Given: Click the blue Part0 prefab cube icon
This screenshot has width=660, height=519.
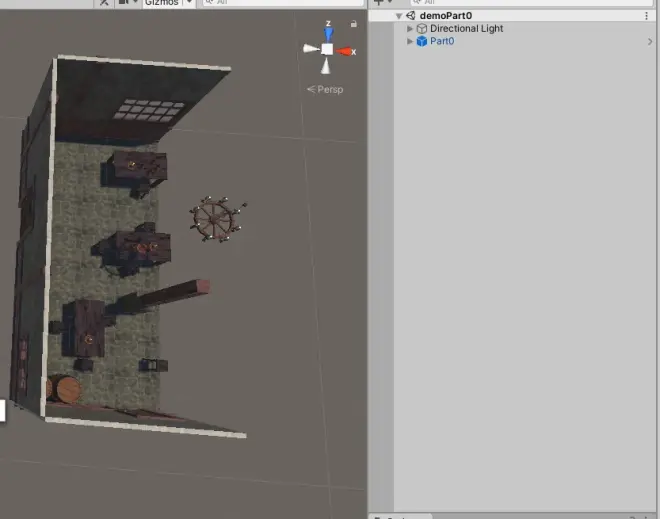Looking at the screenshot, I should pos(421,41).
